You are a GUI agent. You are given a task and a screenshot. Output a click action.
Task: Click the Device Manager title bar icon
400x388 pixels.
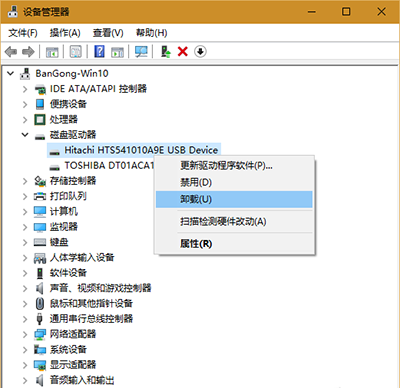pos(13,12)
